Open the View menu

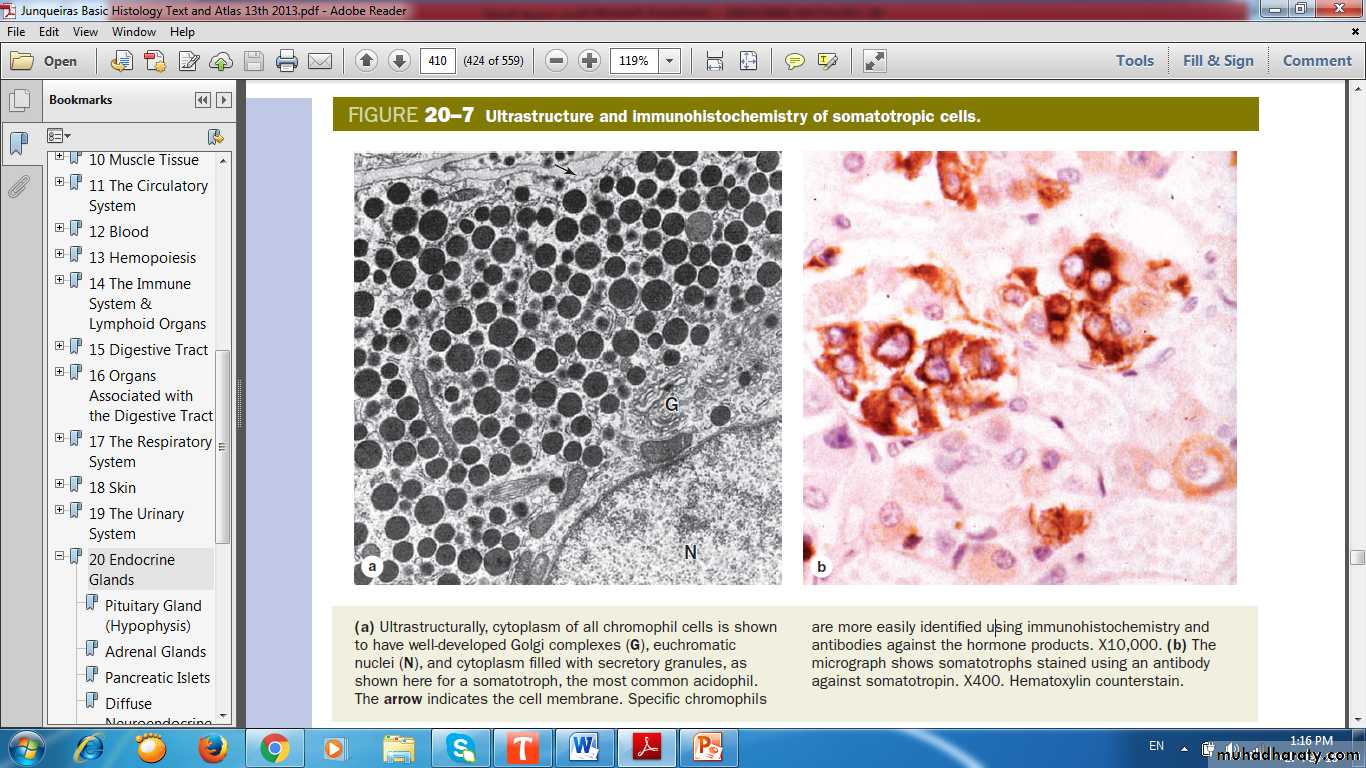tap(85, 32)
